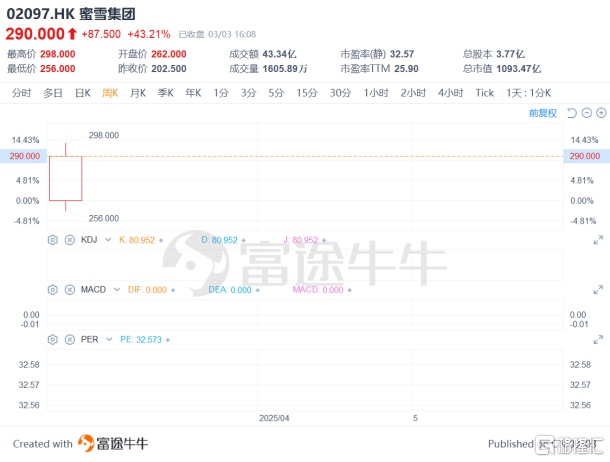Toggle MACD DIF line dot
The width and height of the screenshot is (610, 462).
(174, 289)
